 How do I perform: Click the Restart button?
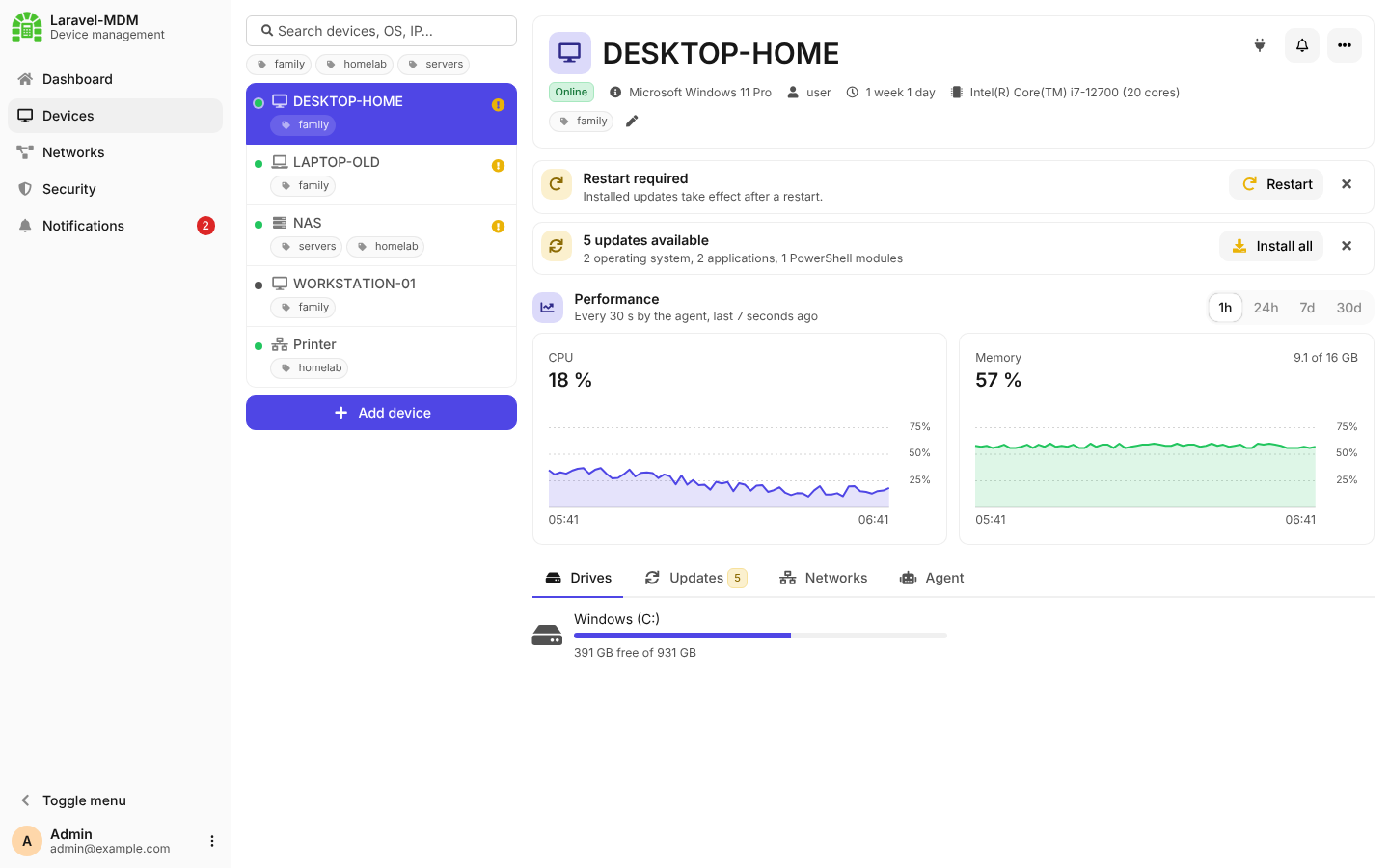1276,184
